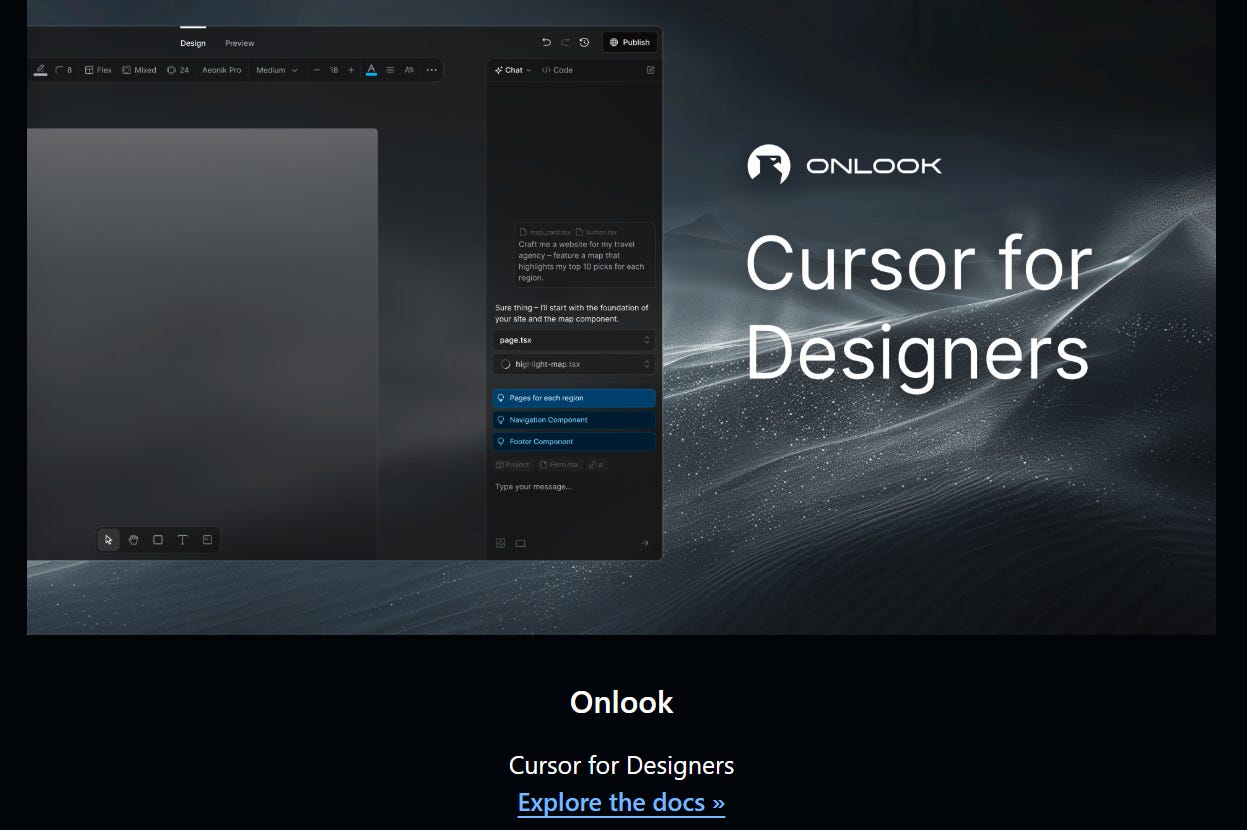This screenshot has width=1247, height=830.
Task: Switch to the Code tab
Action: pos(557,70)
